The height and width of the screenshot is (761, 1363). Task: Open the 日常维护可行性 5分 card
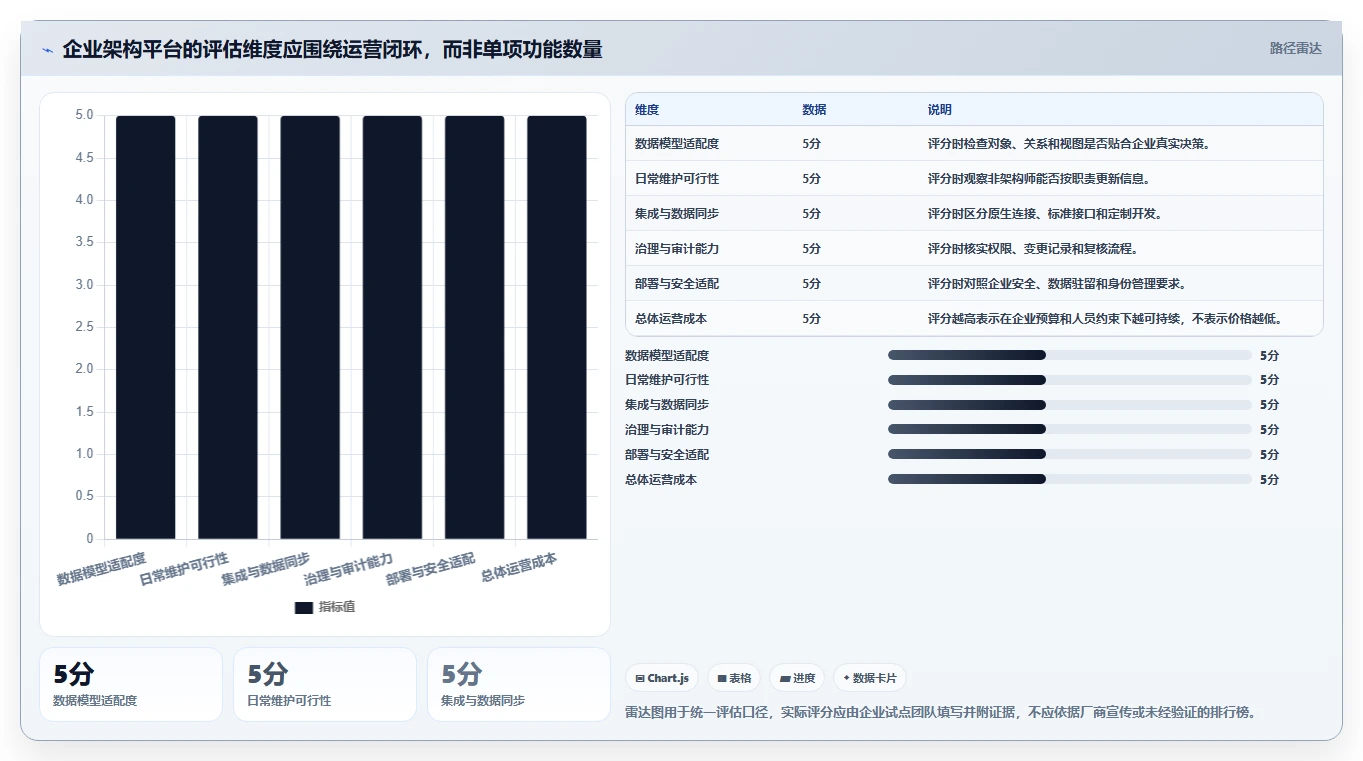[325, 684]
